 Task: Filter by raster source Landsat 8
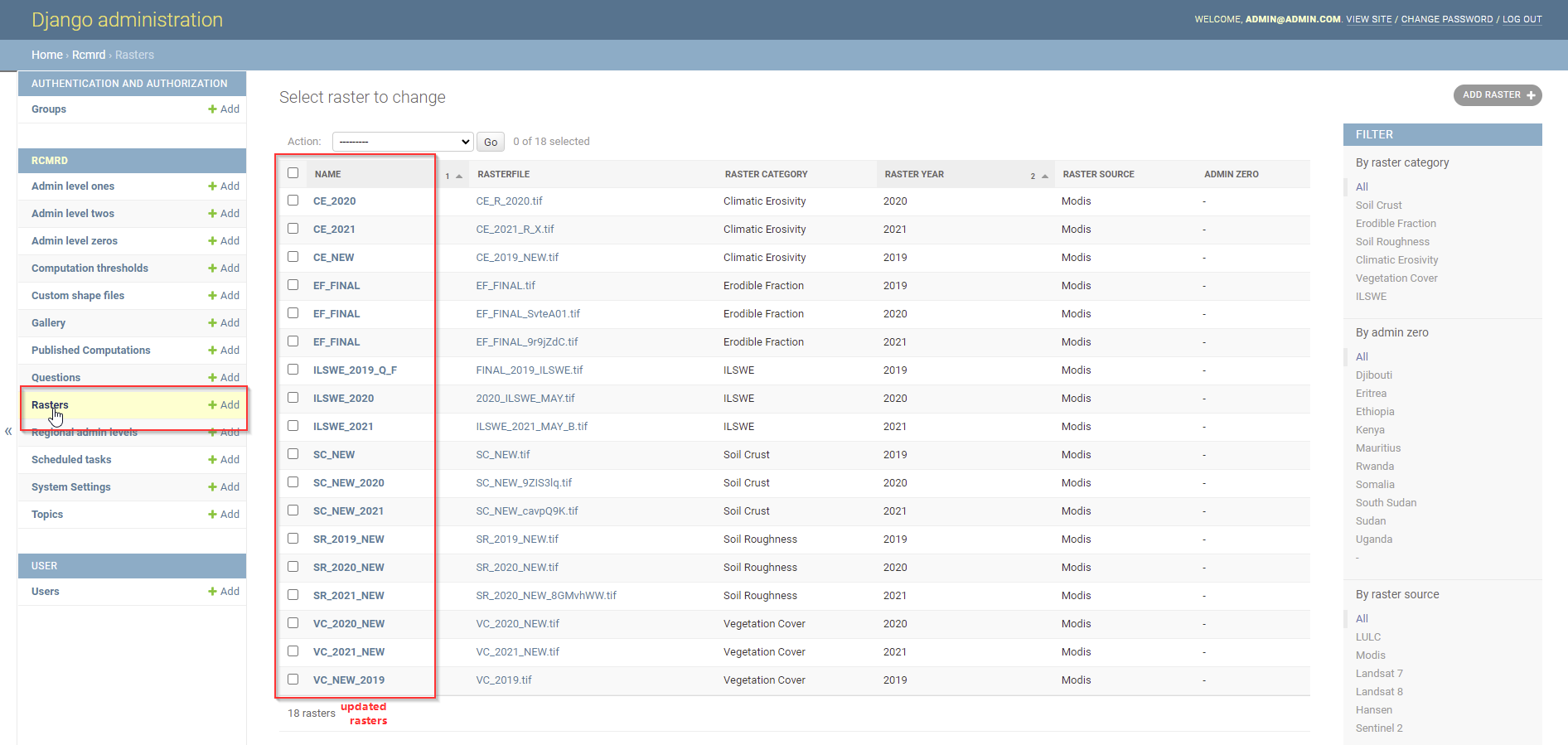[1379, 692]
